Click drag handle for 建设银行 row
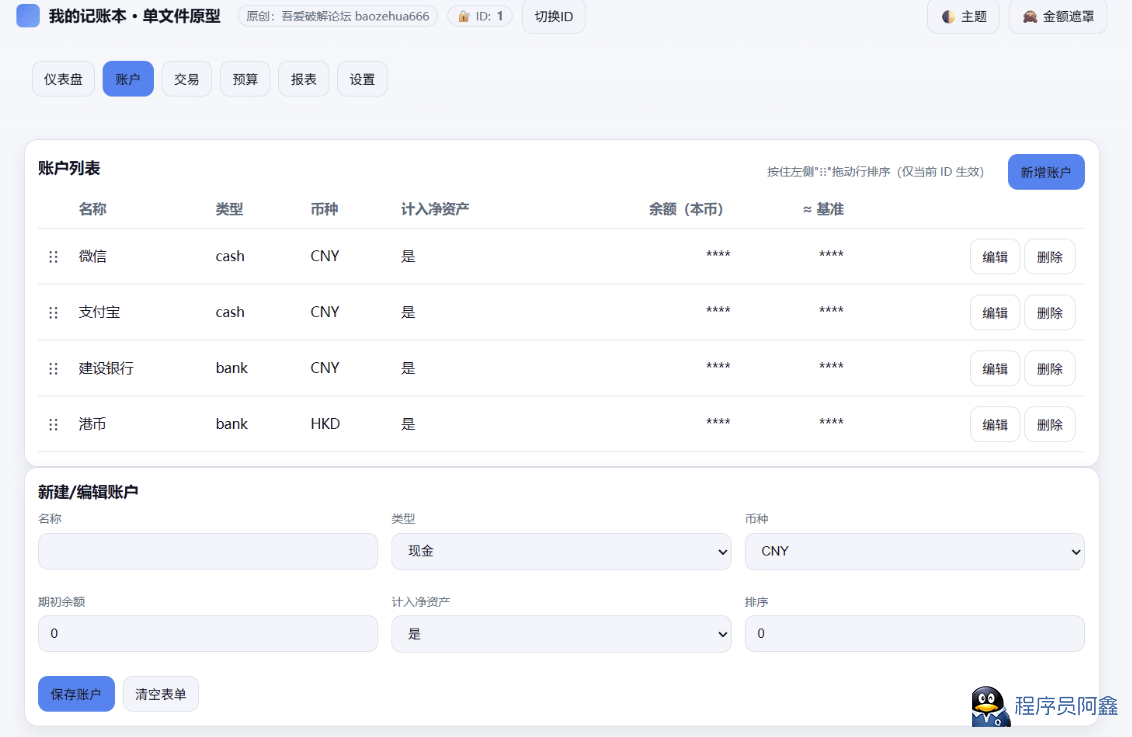The height and width of the screenshot is (737, 1132). 53,369
